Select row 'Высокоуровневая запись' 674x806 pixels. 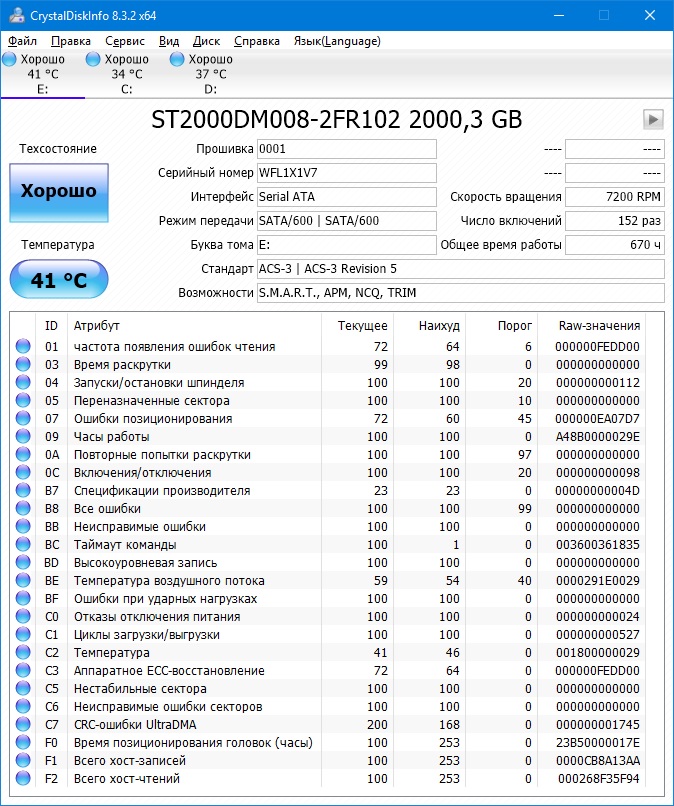(x=329, y=562)
